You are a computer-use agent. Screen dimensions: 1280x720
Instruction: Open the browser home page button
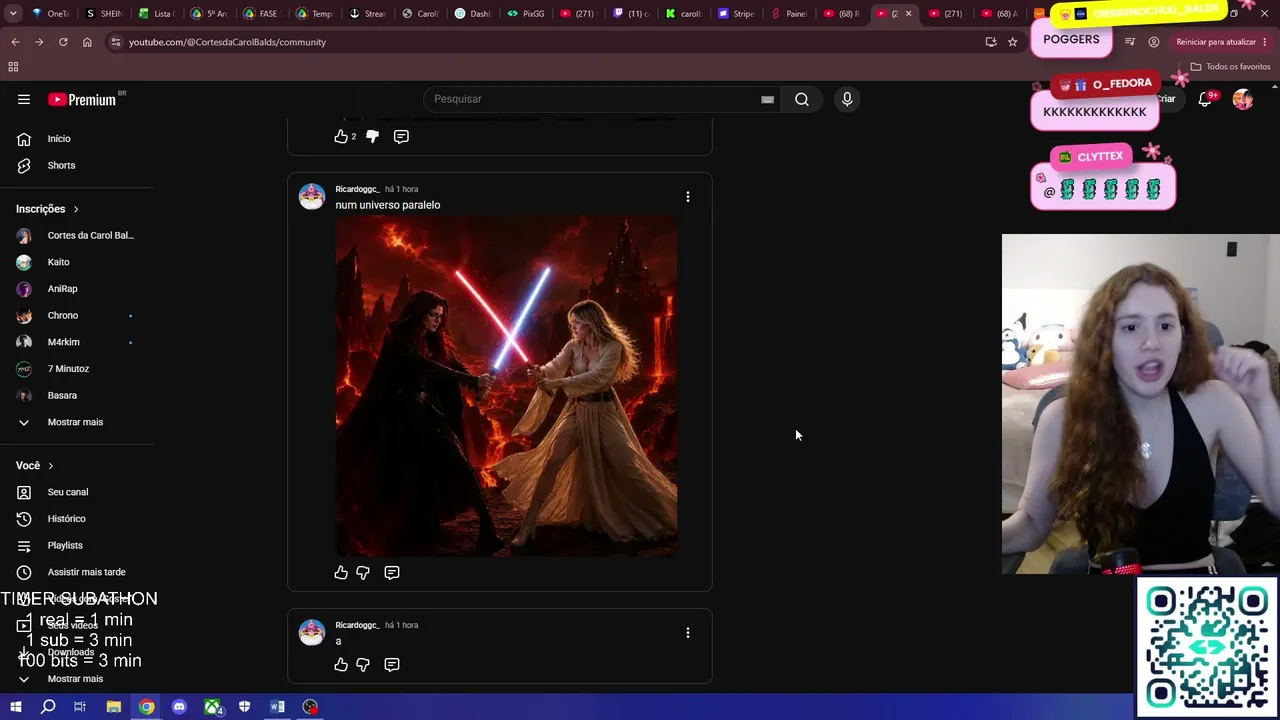tap(87, 42)
